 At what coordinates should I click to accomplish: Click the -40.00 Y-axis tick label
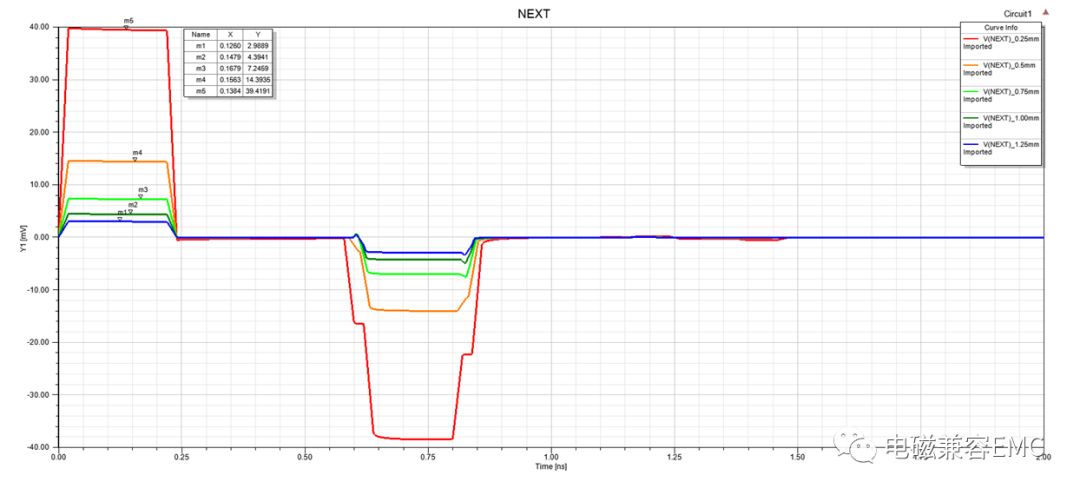(x=37, y=447)
